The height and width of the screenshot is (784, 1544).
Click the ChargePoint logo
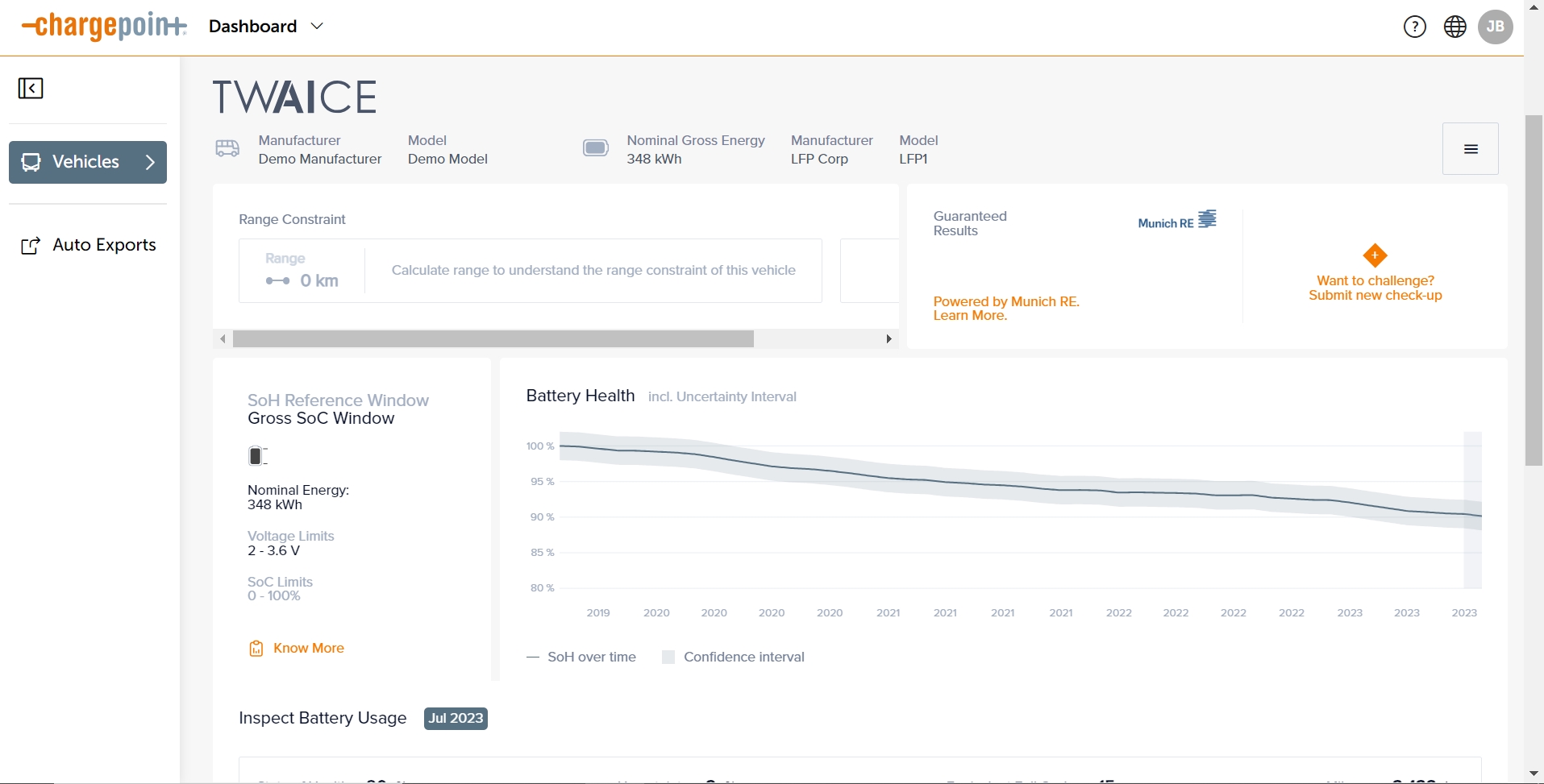104,26
